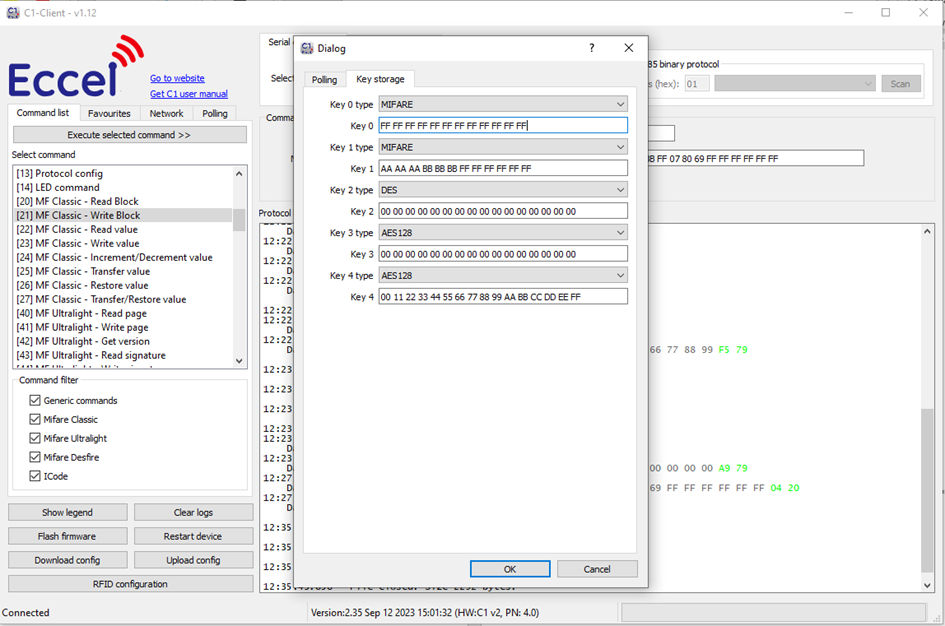Disable the Mifare Desfire checkbox
This screenshot has height=626, width=945.
click(x=35, y=458)
